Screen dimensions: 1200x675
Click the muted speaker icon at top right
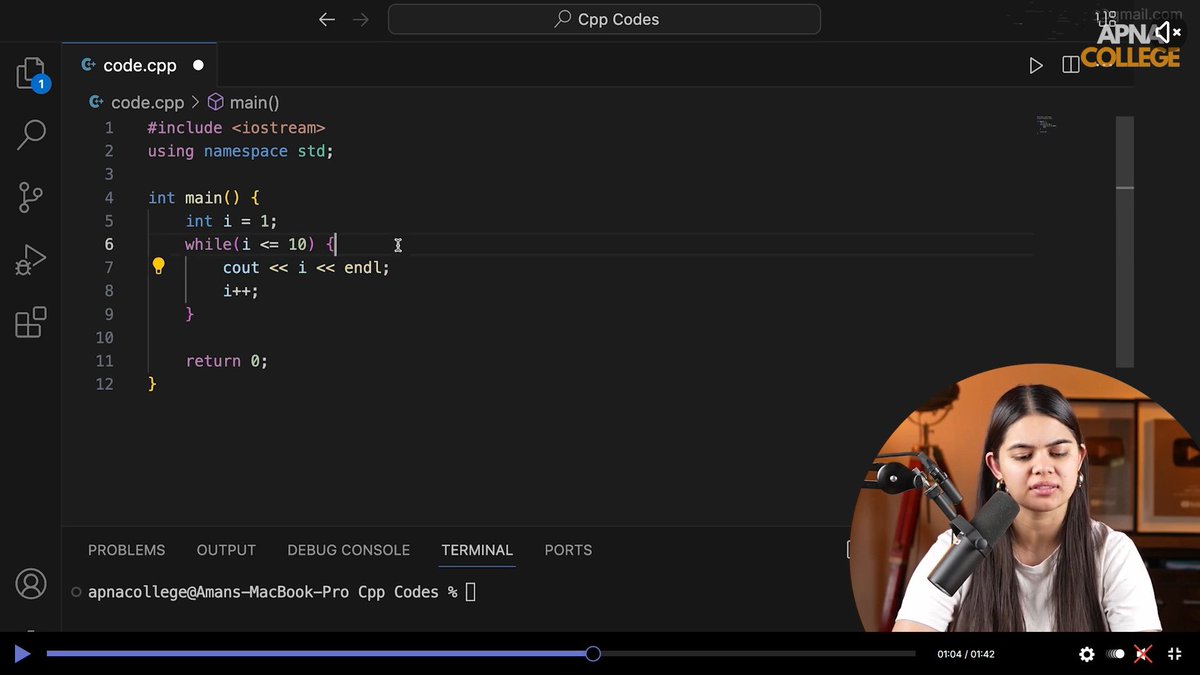[x=1167, y=32]
